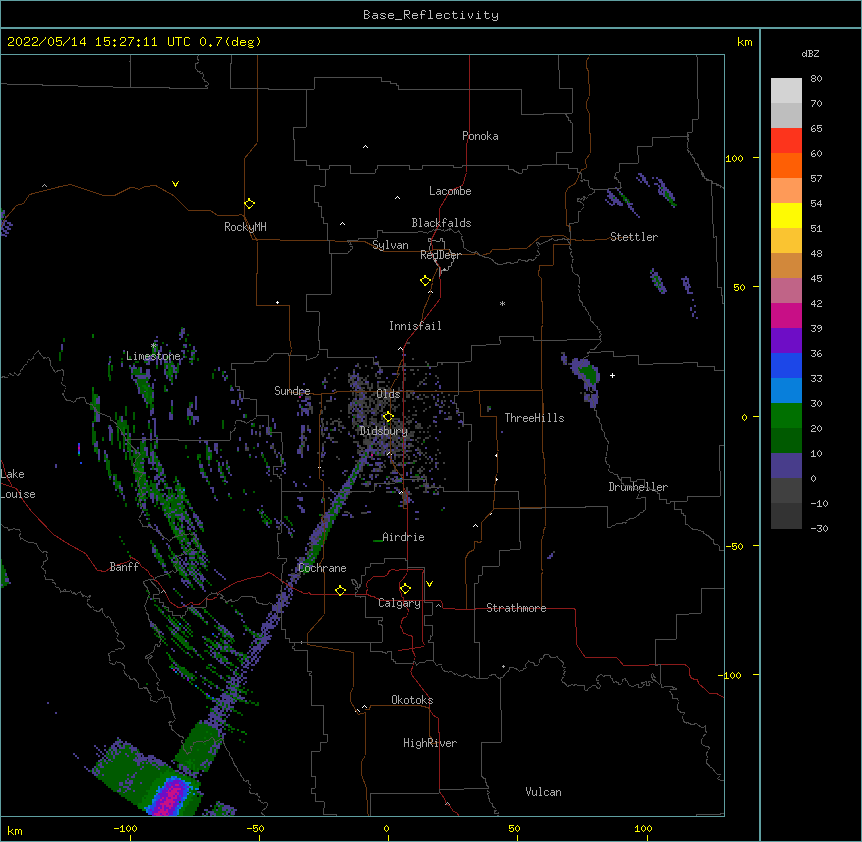Click the Banff label
The height and width of the screenshot is (842, 862).
click(x=124, y=567)
